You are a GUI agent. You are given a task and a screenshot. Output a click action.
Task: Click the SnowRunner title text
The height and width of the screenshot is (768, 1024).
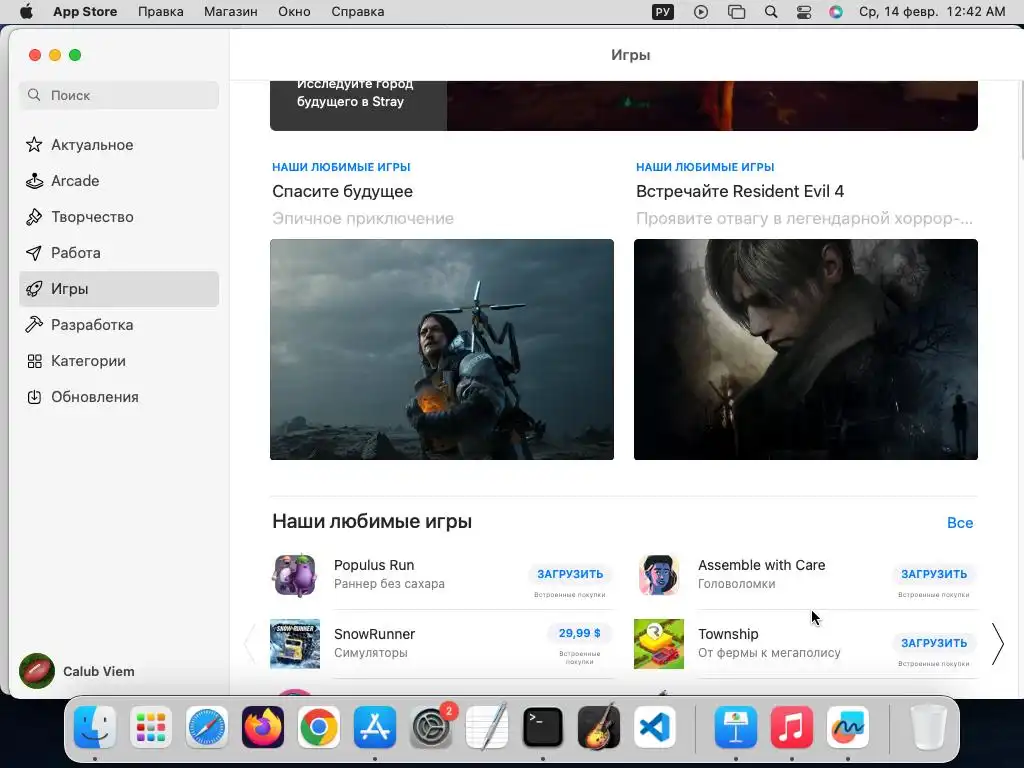coord(374,634)
